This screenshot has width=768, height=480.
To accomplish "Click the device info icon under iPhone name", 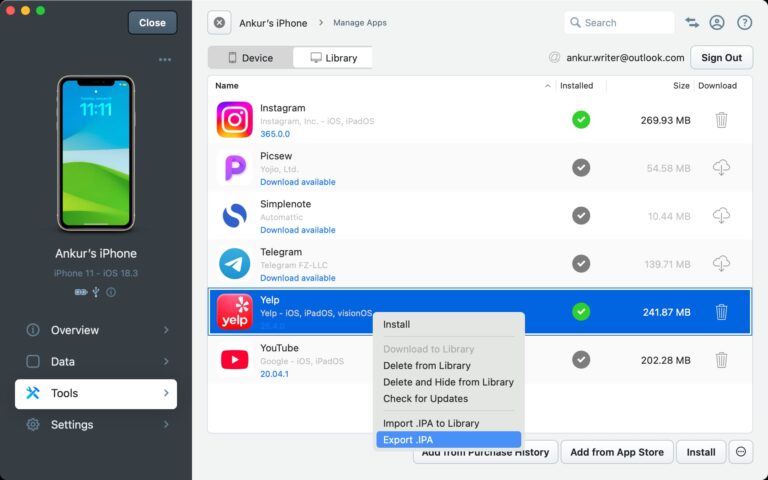I will pyautogui.click(x=111, y=292).
